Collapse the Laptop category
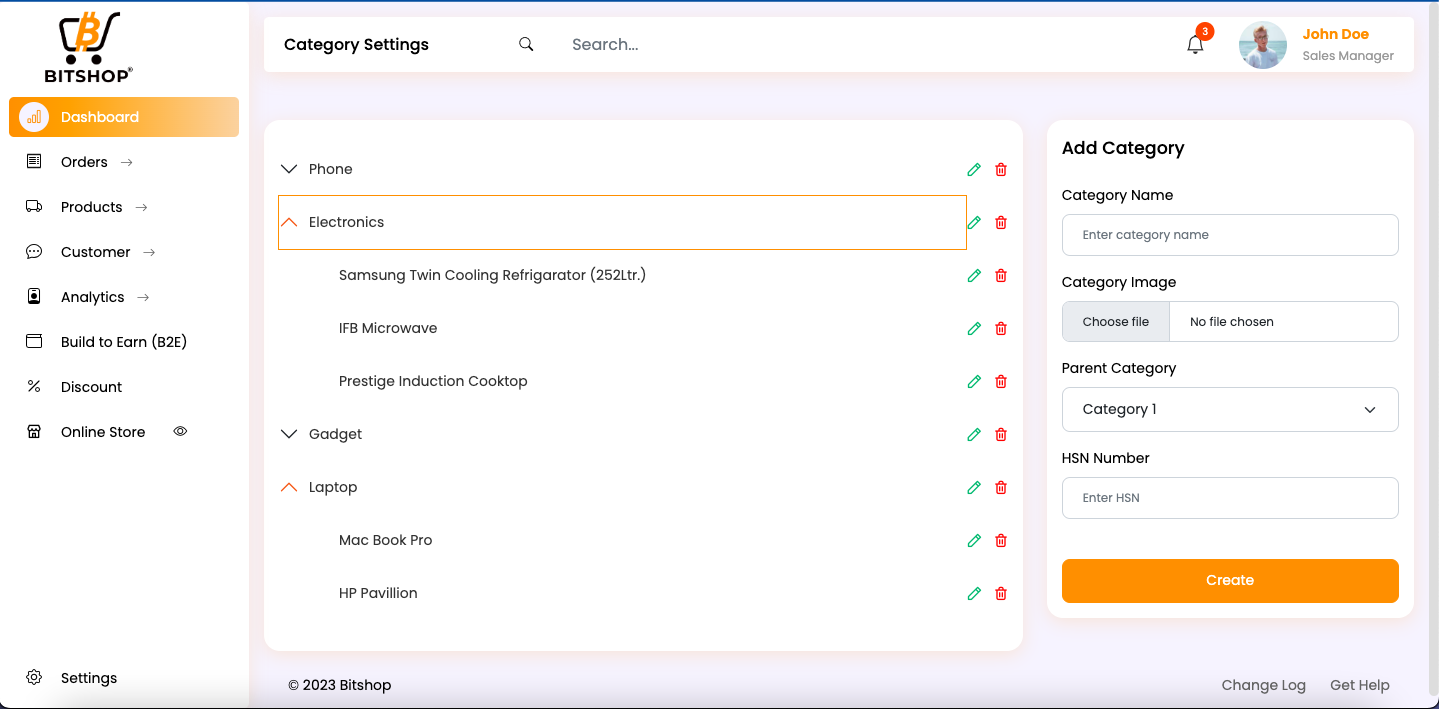Viewport: 1439px width, 709px height. pos(289,488)
